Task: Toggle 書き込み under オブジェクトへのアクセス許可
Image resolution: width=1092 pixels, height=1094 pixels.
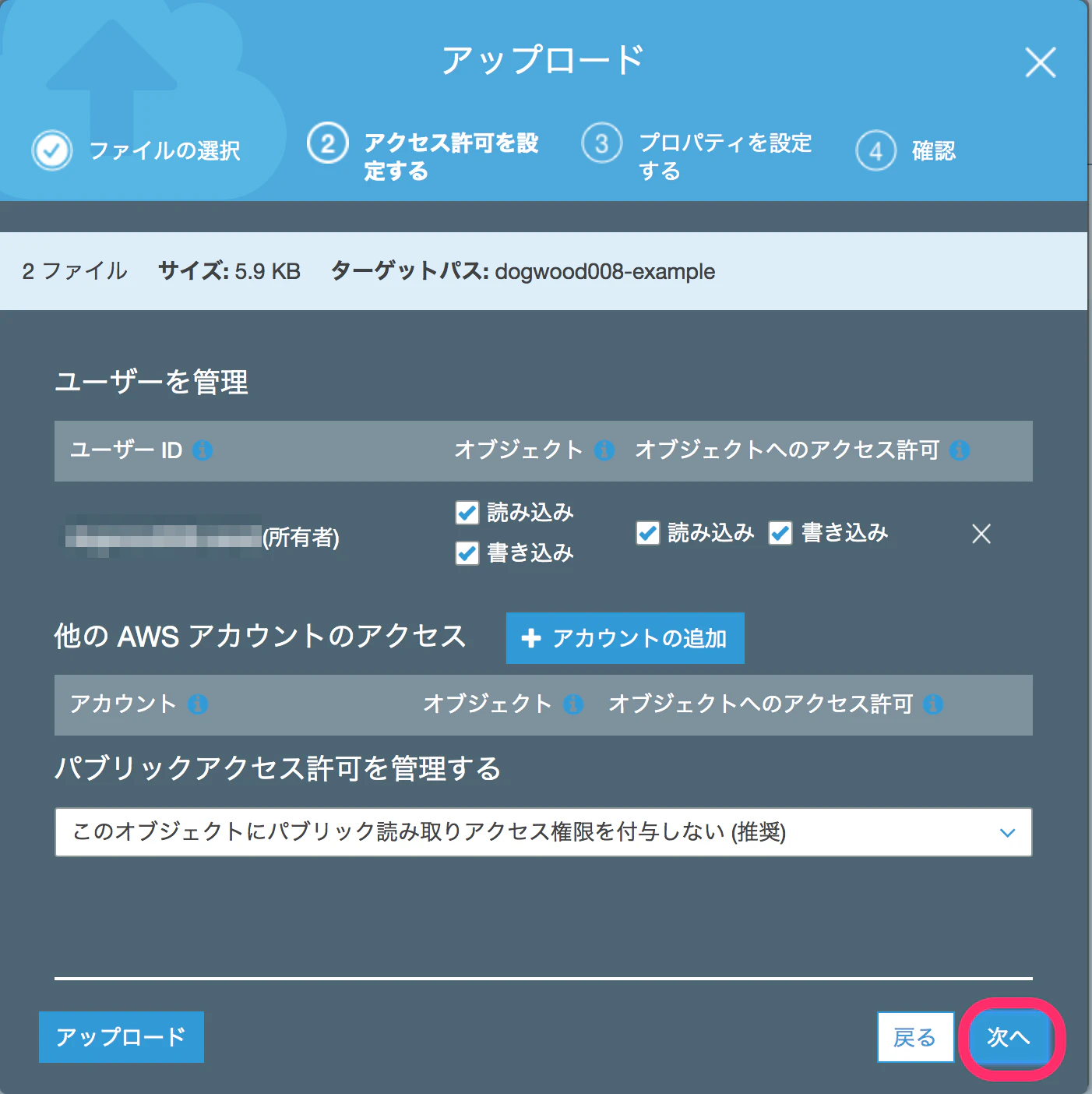Action: point(780,533)
